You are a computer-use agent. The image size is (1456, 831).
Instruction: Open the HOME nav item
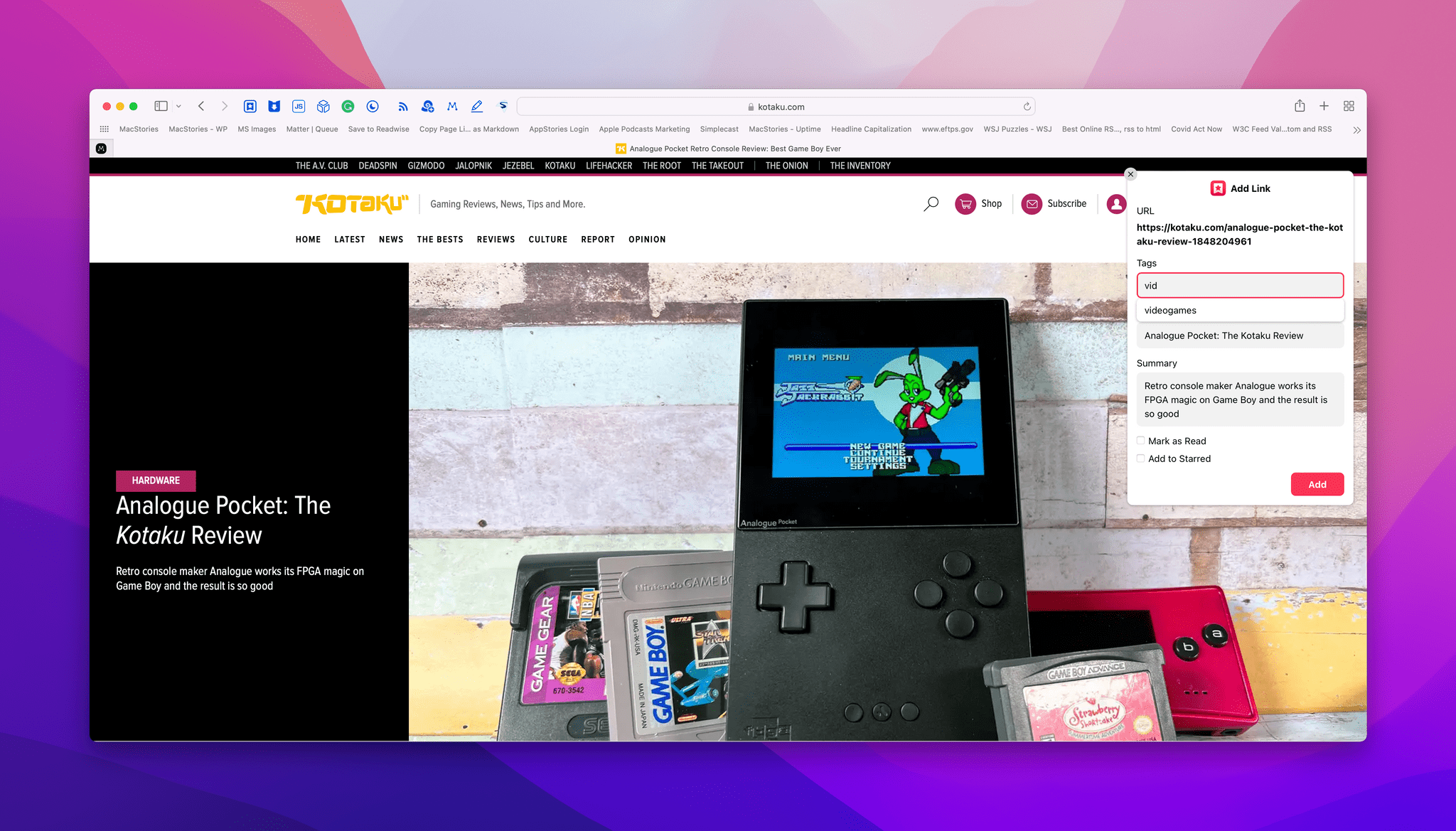(308, 240)
